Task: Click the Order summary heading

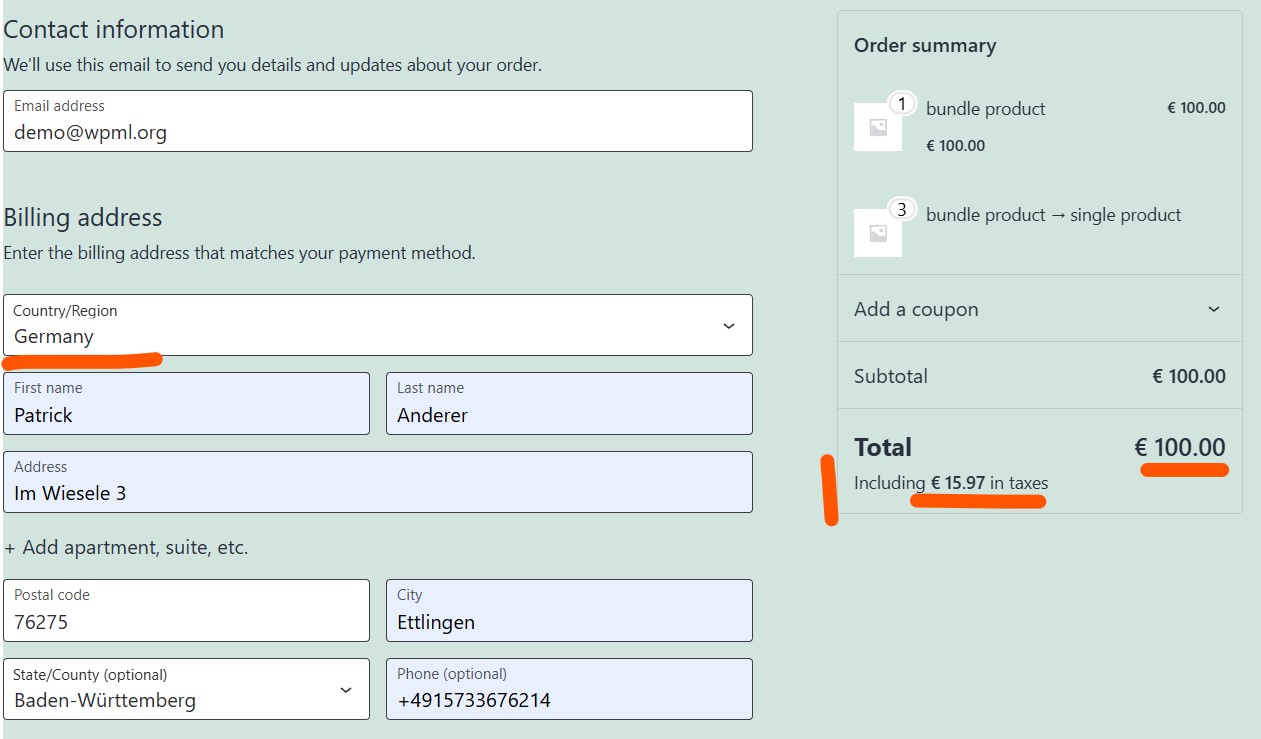Action: point(925,46)
